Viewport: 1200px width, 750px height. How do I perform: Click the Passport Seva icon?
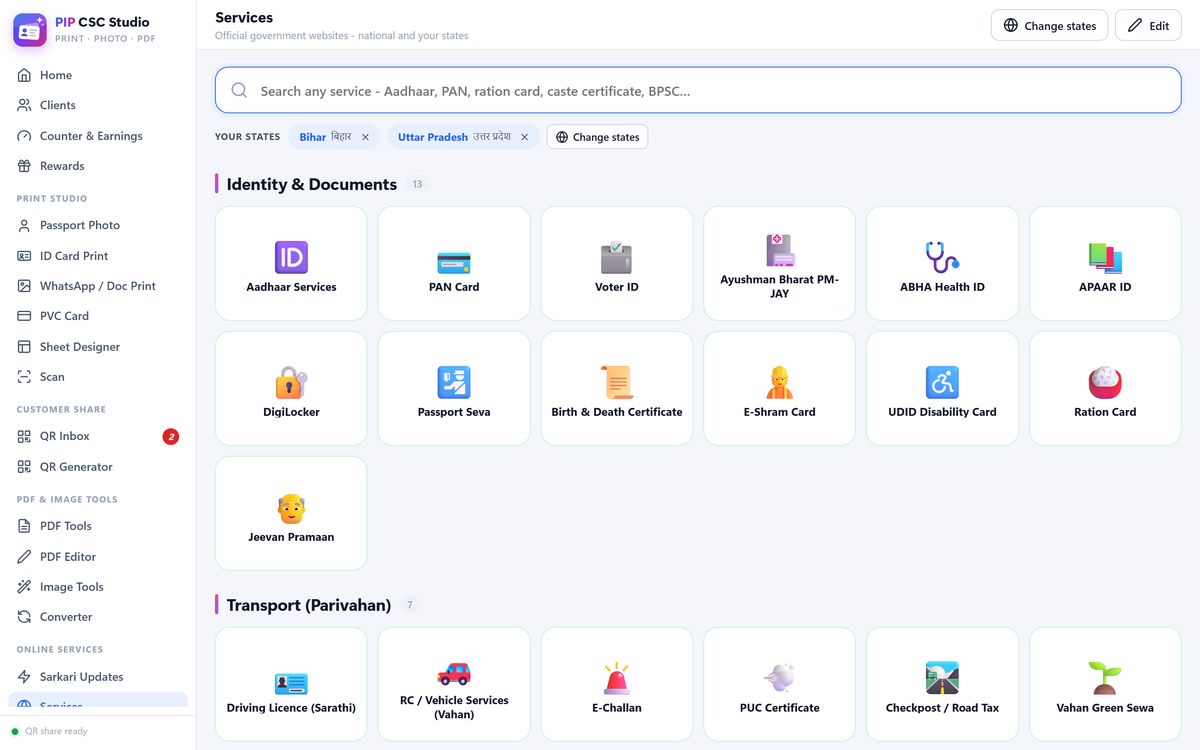[x=454, y=383]
